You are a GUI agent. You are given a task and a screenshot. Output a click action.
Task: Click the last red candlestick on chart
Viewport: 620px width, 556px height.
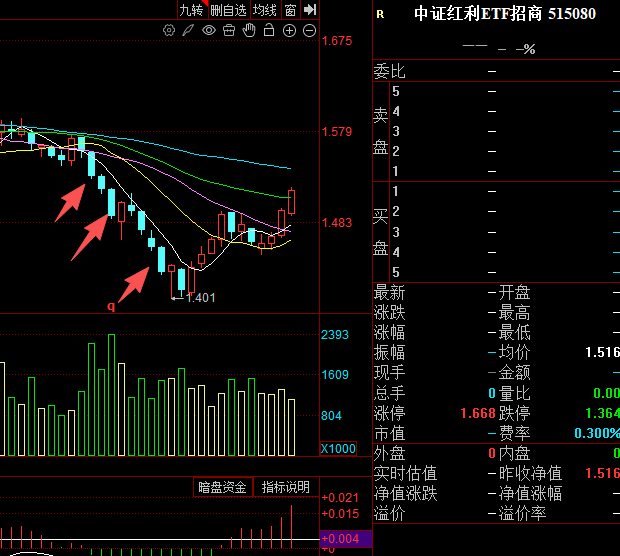tap(291, 202)
